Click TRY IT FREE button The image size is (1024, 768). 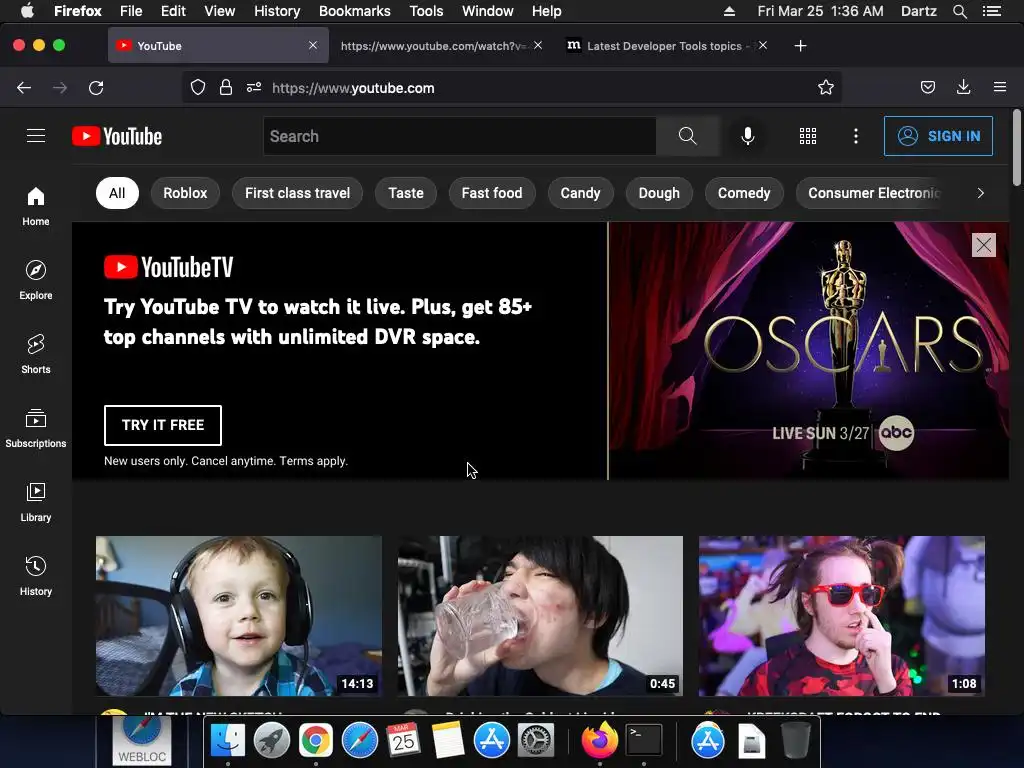[x=163, y=425]
